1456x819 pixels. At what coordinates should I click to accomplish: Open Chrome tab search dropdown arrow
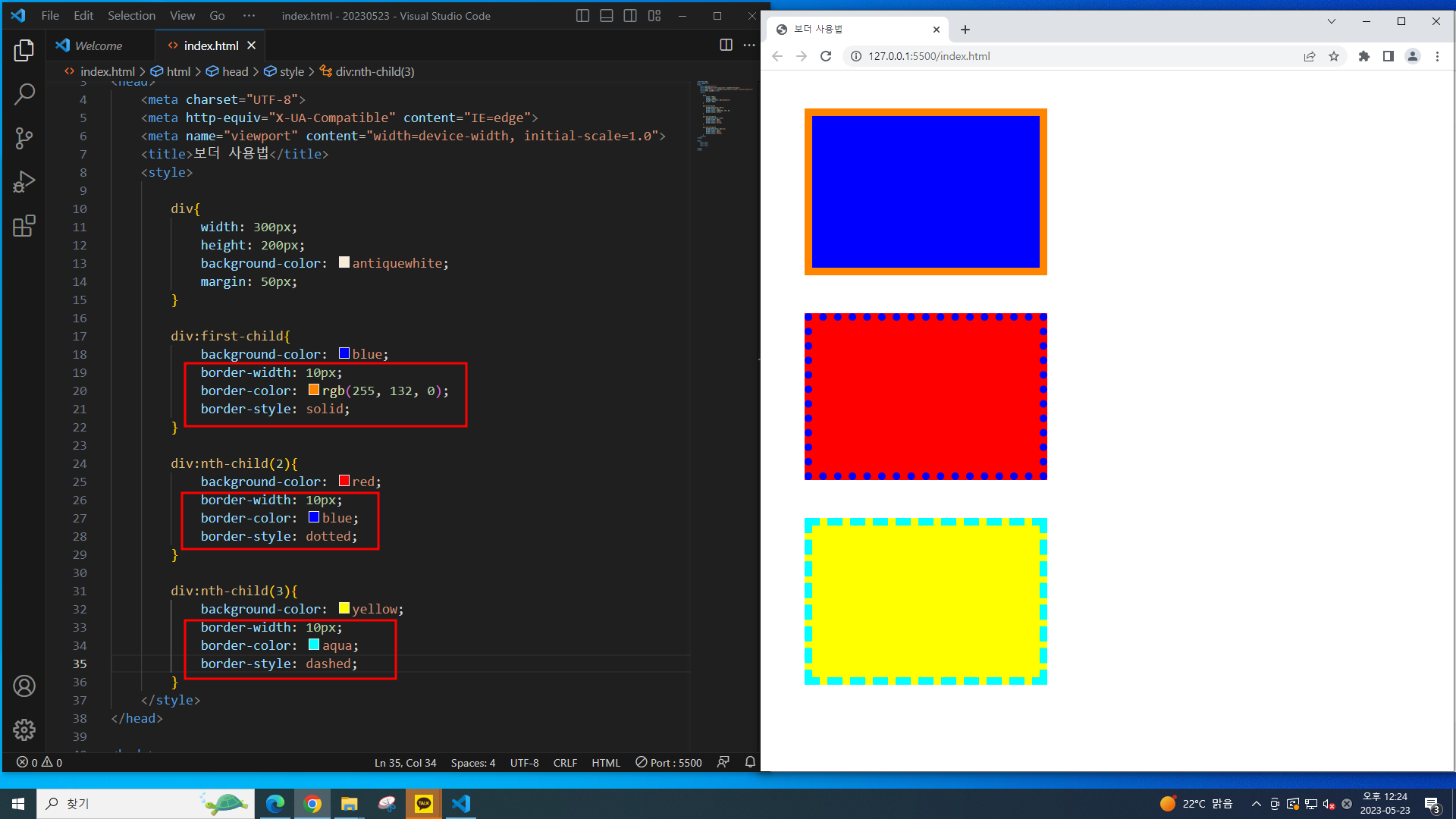click(x=1331, y=21)
